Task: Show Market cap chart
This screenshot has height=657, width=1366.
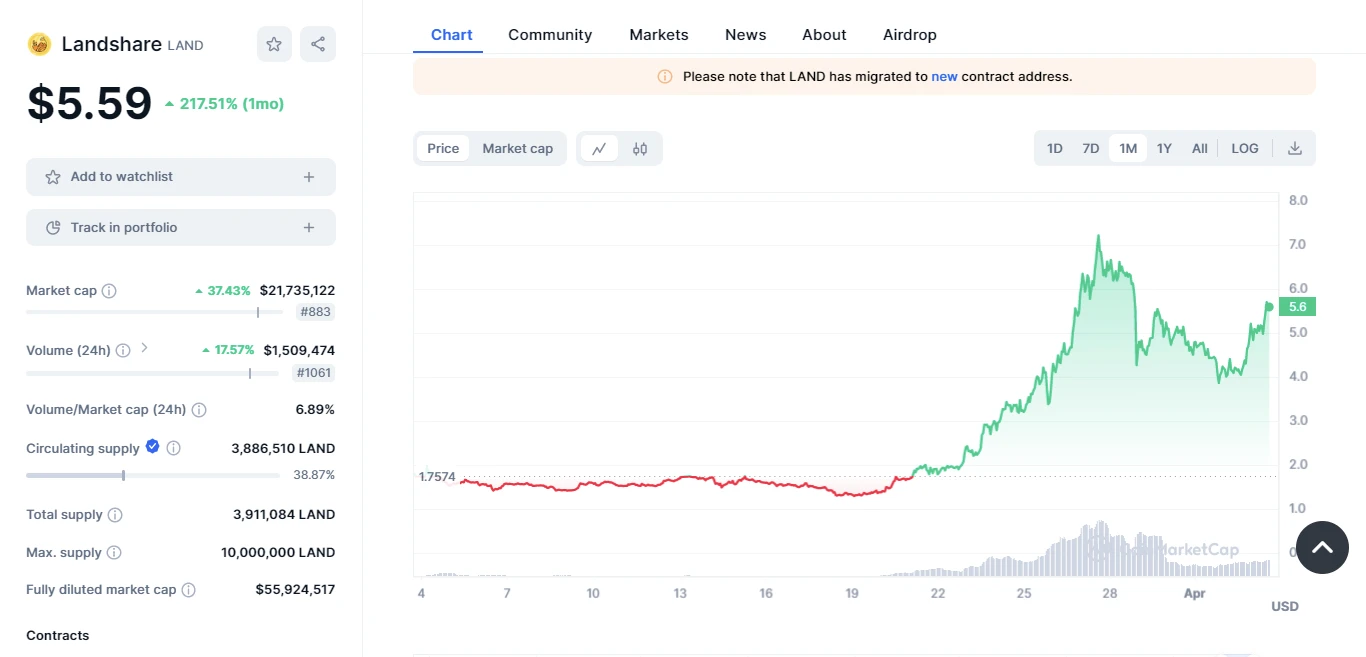Action: tap(518, 148)
